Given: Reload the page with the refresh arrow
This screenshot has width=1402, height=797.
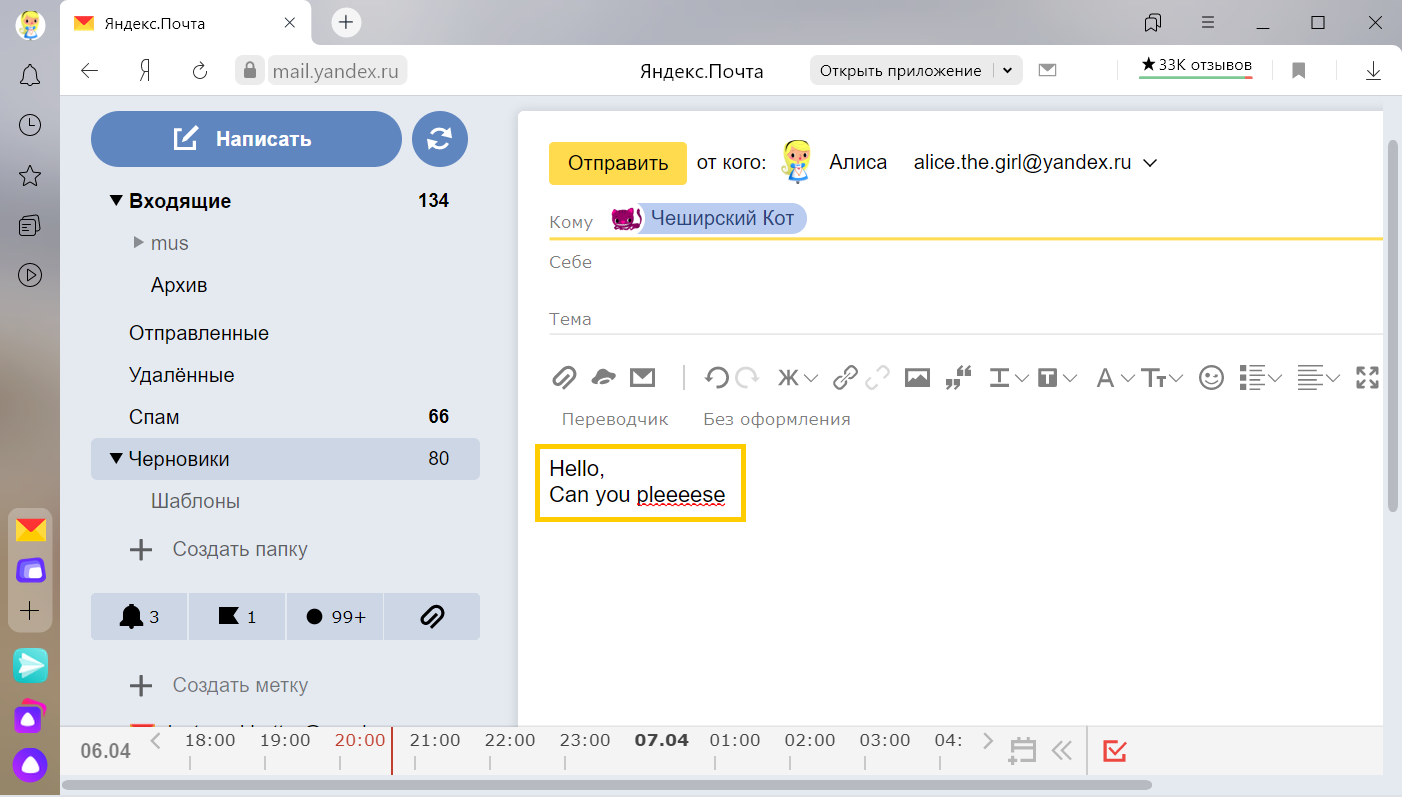Looking at the screenshot, I should pyautogui.click(x=199, y=71).
